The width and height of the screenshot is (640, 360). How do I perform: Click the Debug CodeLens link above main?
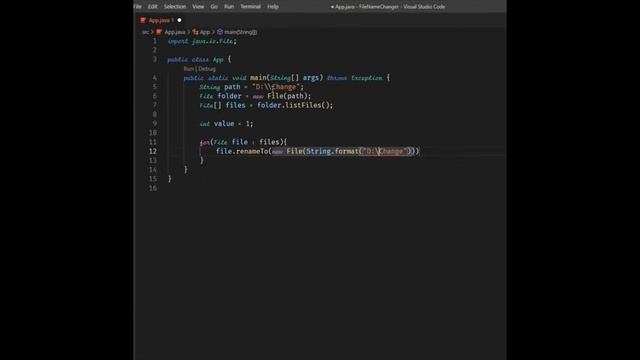[207, 69]
